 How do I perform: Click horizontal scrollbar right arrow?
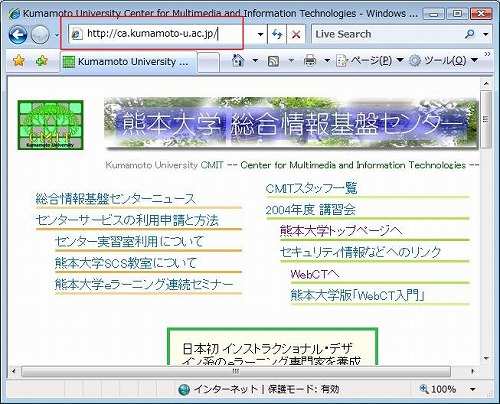pyautogui.click(x=472, y=371)
